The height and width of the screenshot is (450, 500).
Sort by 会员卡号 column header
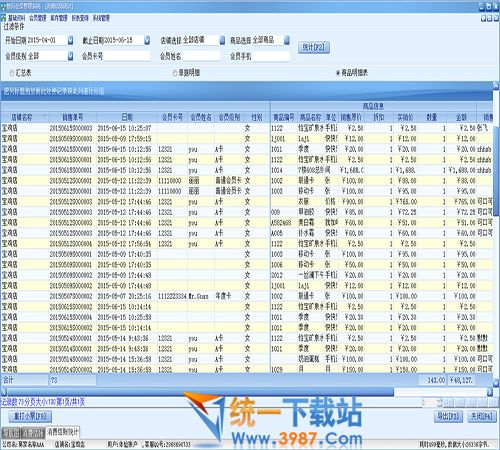pyautogui.click(x=172, y=117)
